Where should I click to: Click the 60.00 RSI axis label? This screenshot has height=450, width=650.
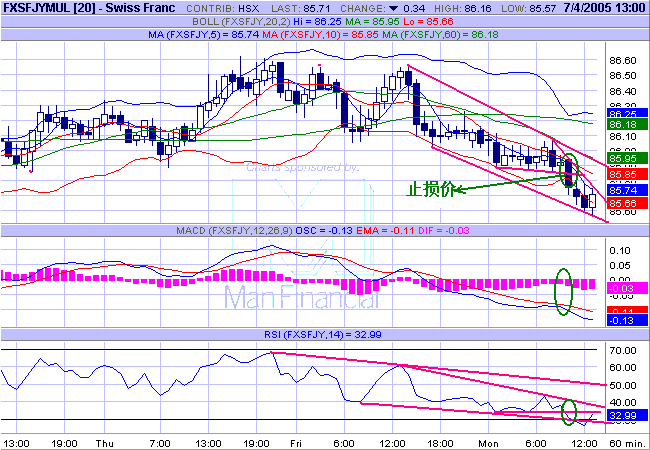[623, 368]
